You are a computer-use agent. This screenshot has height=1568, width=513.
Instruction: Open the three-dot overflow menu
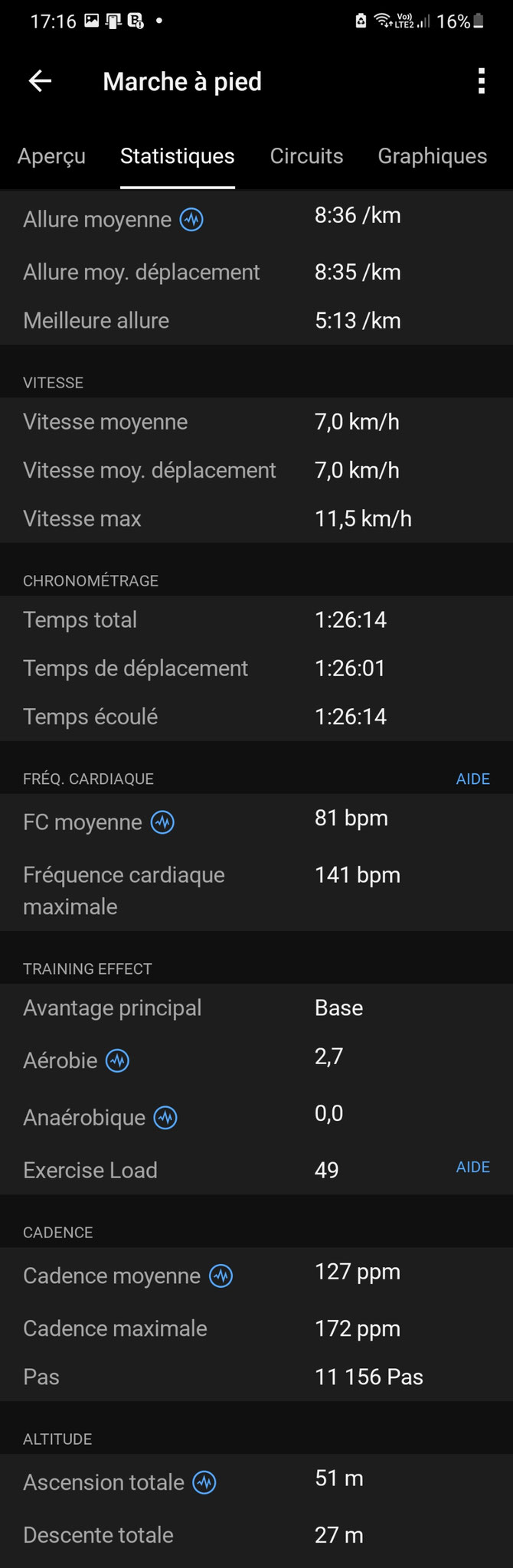pos(481,81)
